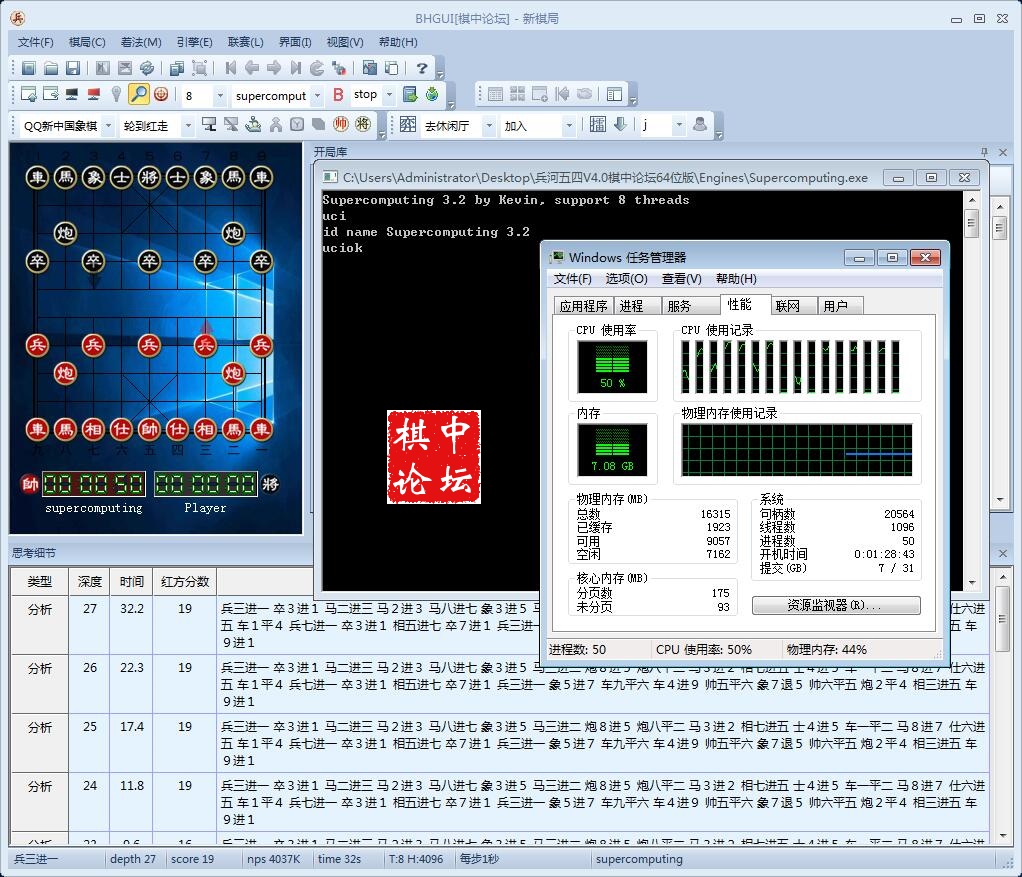
Task: Click the depth 27 row in the analysis table
Action: 499,625
